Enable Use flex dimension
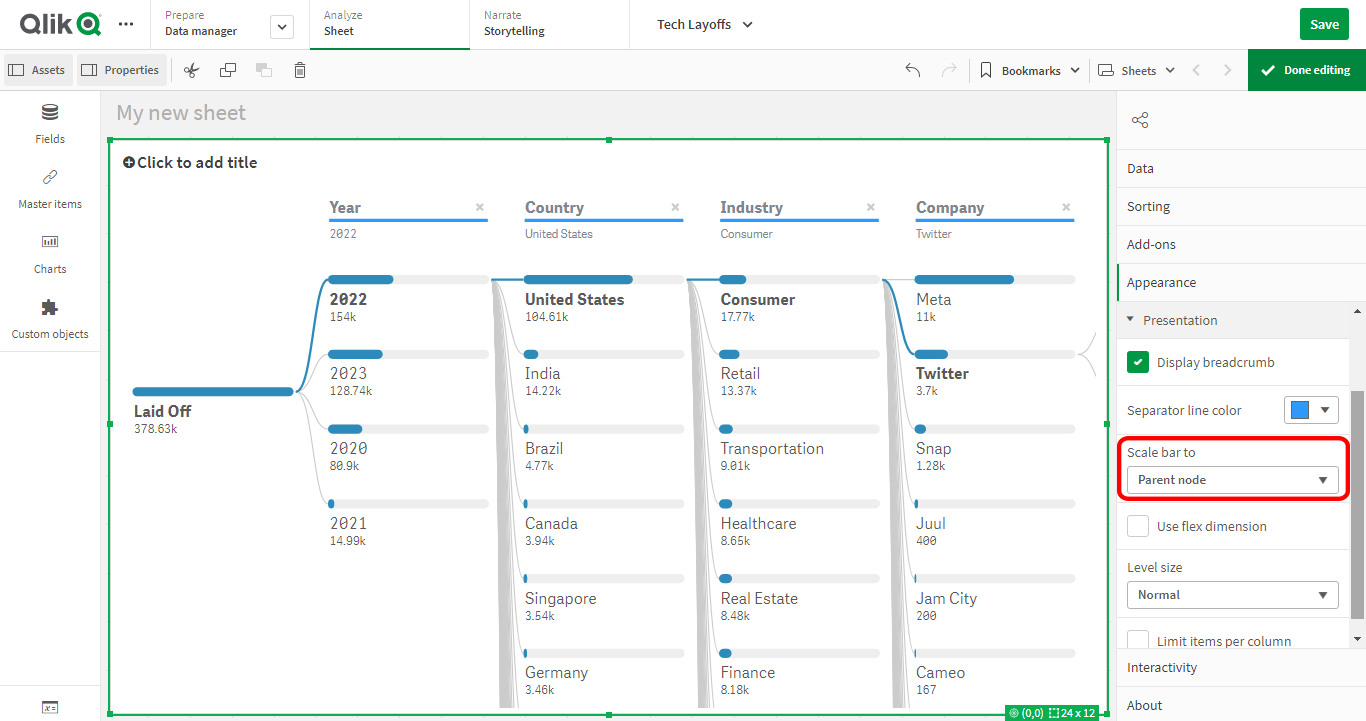 coord(1137,526)
